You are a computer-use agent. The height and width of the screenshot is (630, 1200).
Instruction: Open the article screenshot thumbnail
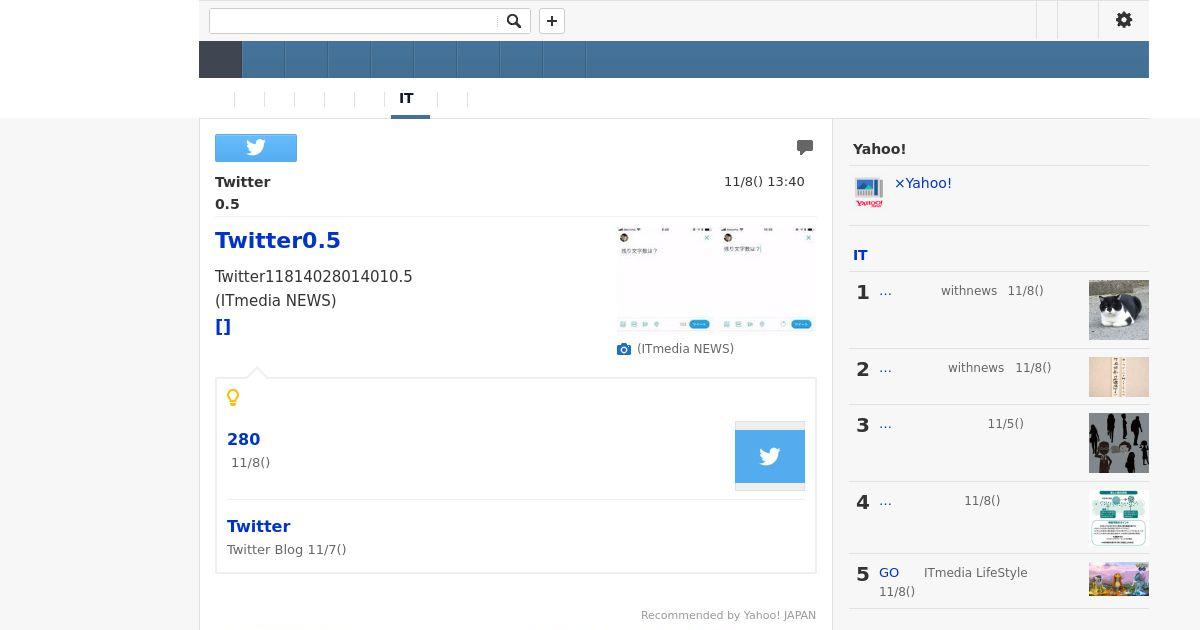pyautogui.click(x=716, y=280)
